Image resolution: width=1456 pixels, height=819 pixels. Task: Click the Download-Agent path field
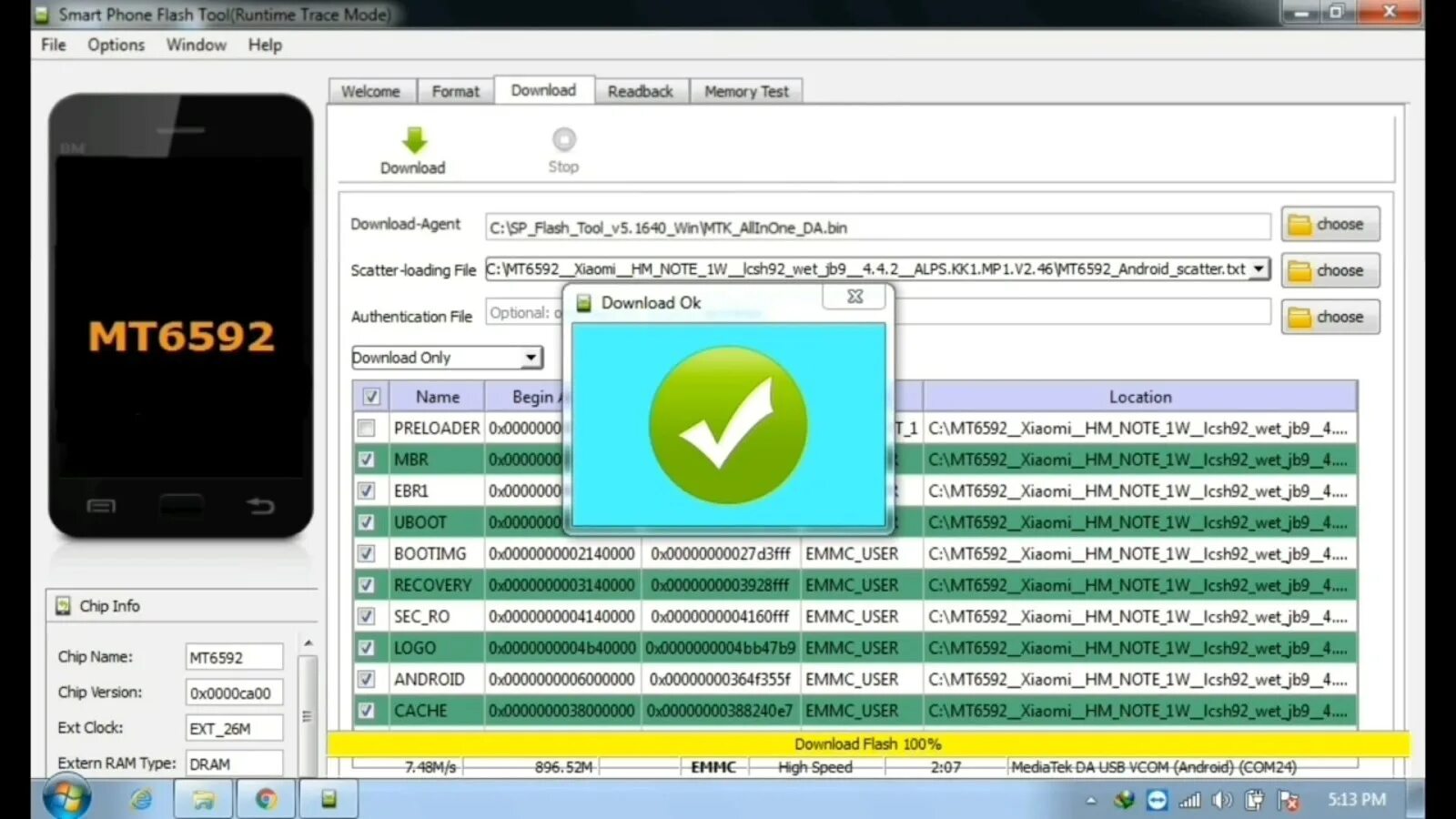coord(878,227)
